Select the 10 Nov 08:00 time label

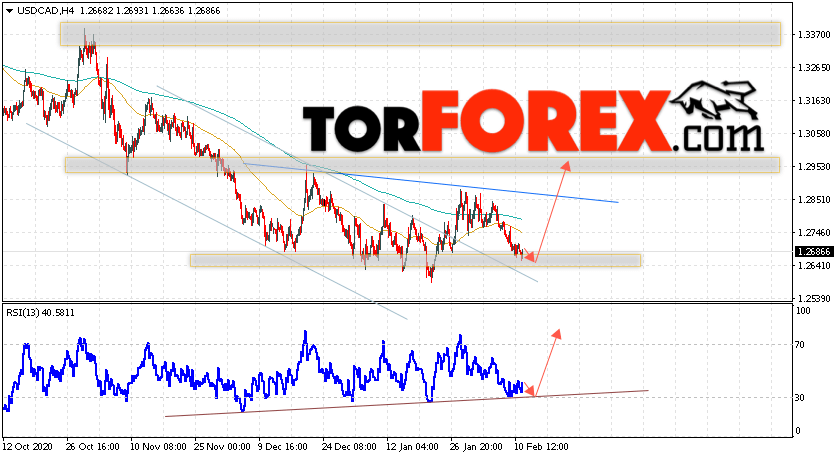pyautogui.click(x=158, y=446)
